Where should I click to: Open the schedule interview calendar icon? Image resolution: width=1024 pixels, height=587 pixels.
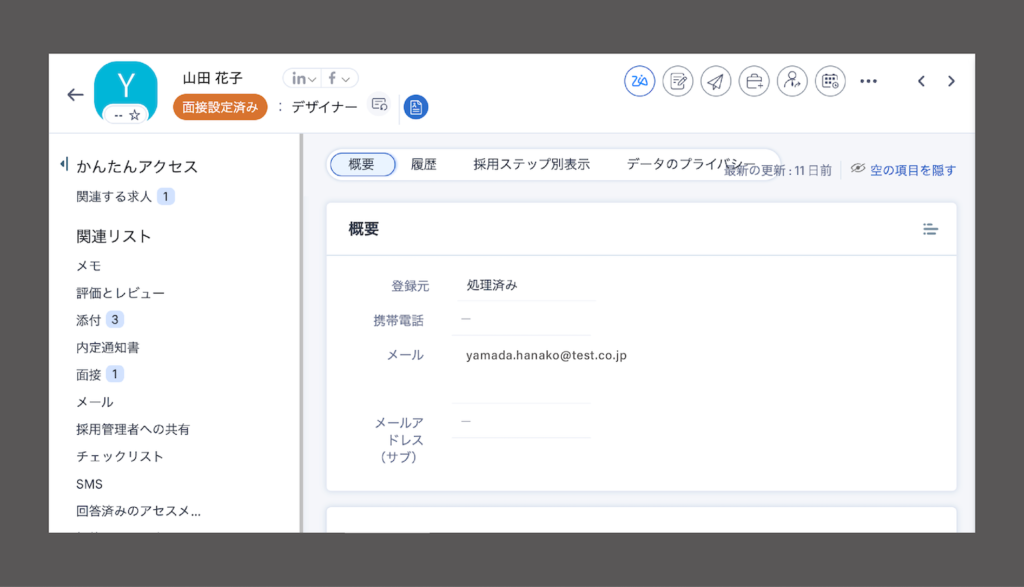[830, 81]
